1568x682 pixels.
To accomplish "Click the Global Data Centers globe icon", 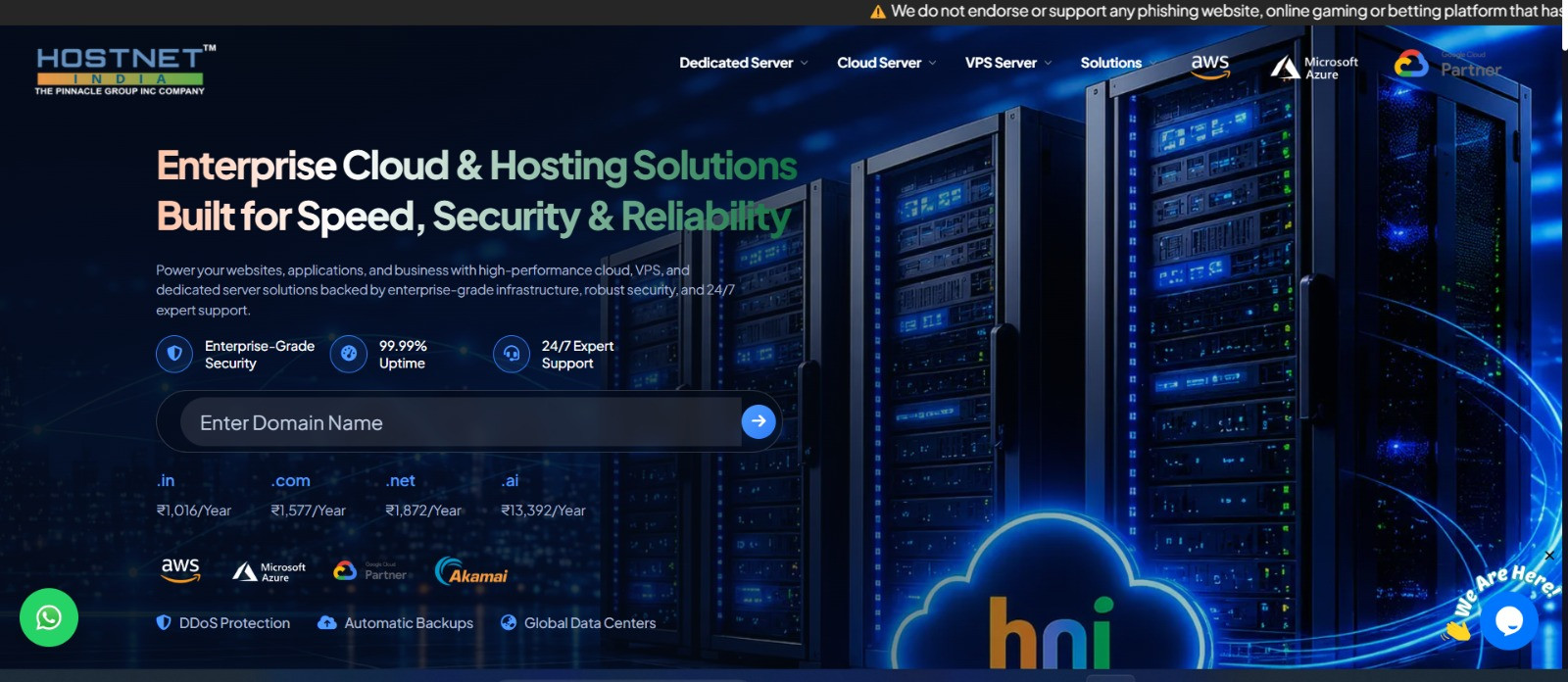I will 509,622.
